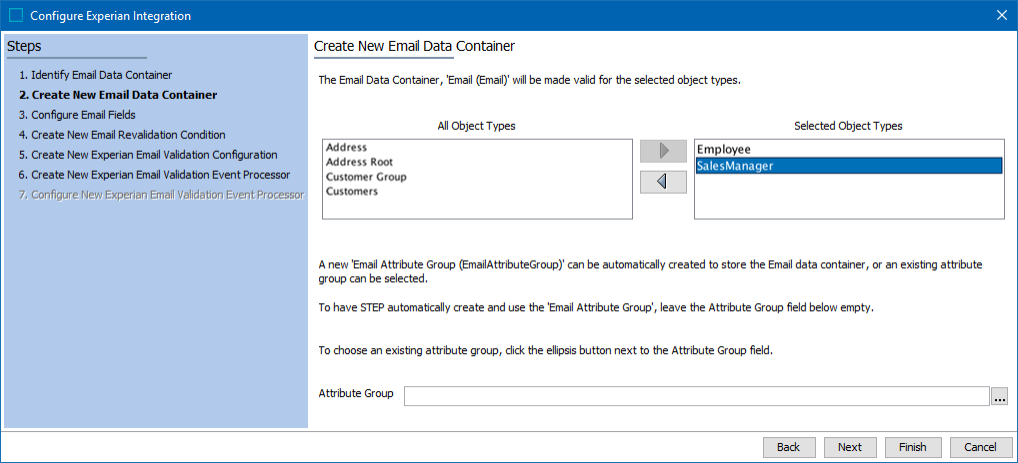This screenshot has width=1018, height=463.
Task: Click the dialog title bar window icon
Action: point(16,15)
